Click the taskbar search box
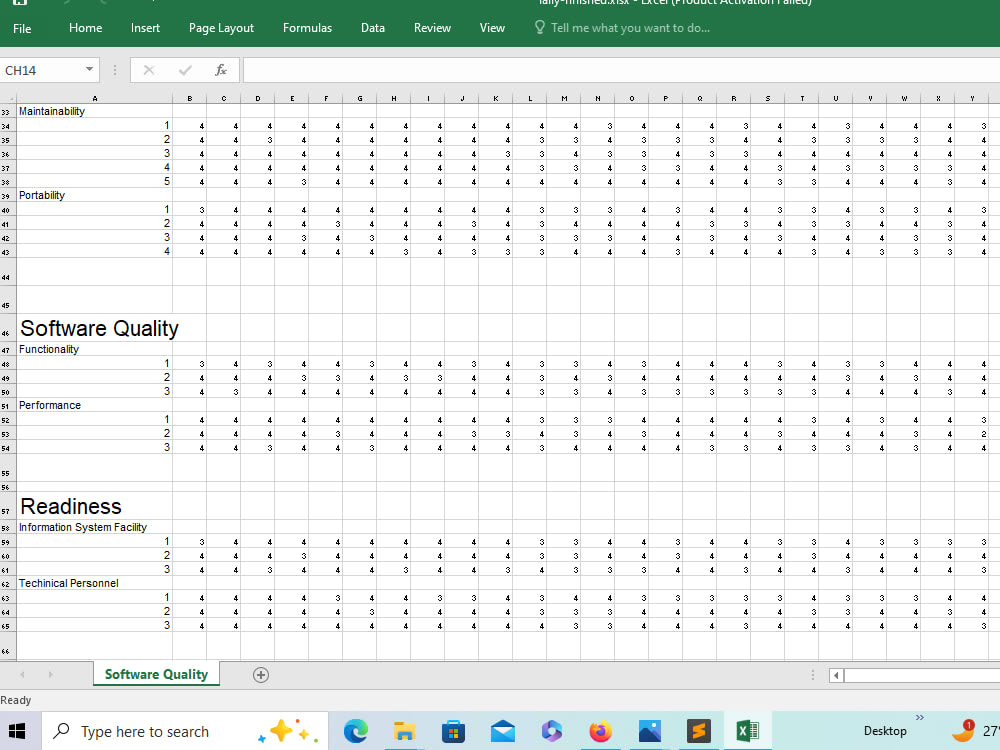The height and width of the screenshot is (750, 1000). pos(185,731)
